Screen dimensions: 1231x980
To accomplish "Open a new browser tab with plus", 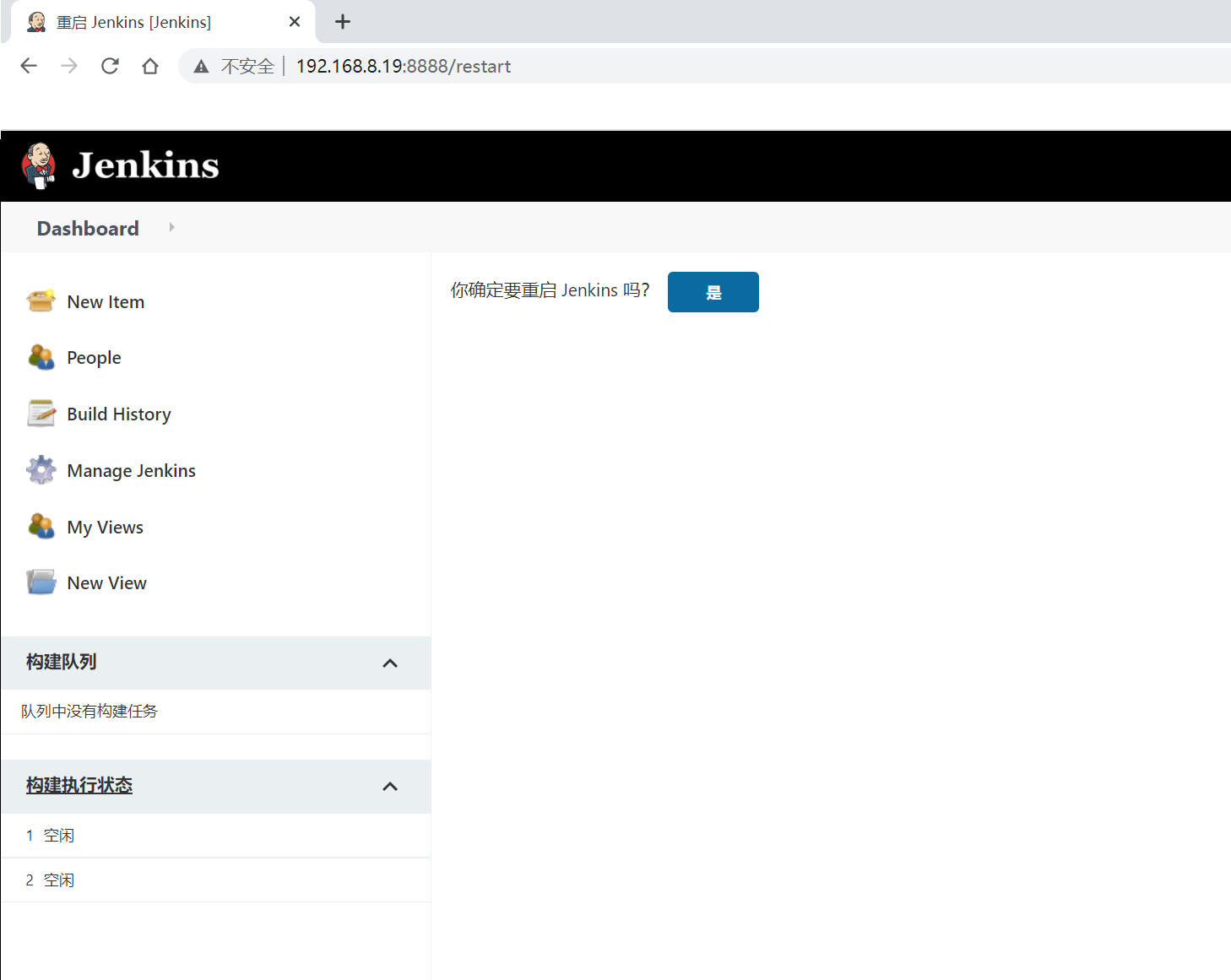I will [x=343, y=22].
